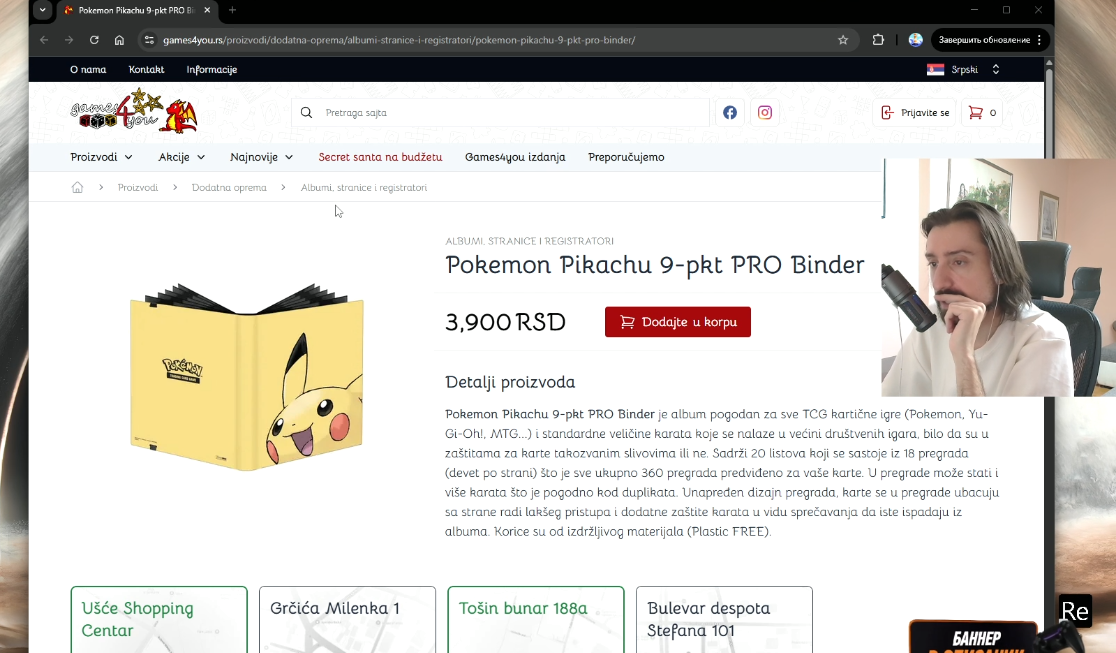
Task: Reload the page
Action: tap(94, 40)
